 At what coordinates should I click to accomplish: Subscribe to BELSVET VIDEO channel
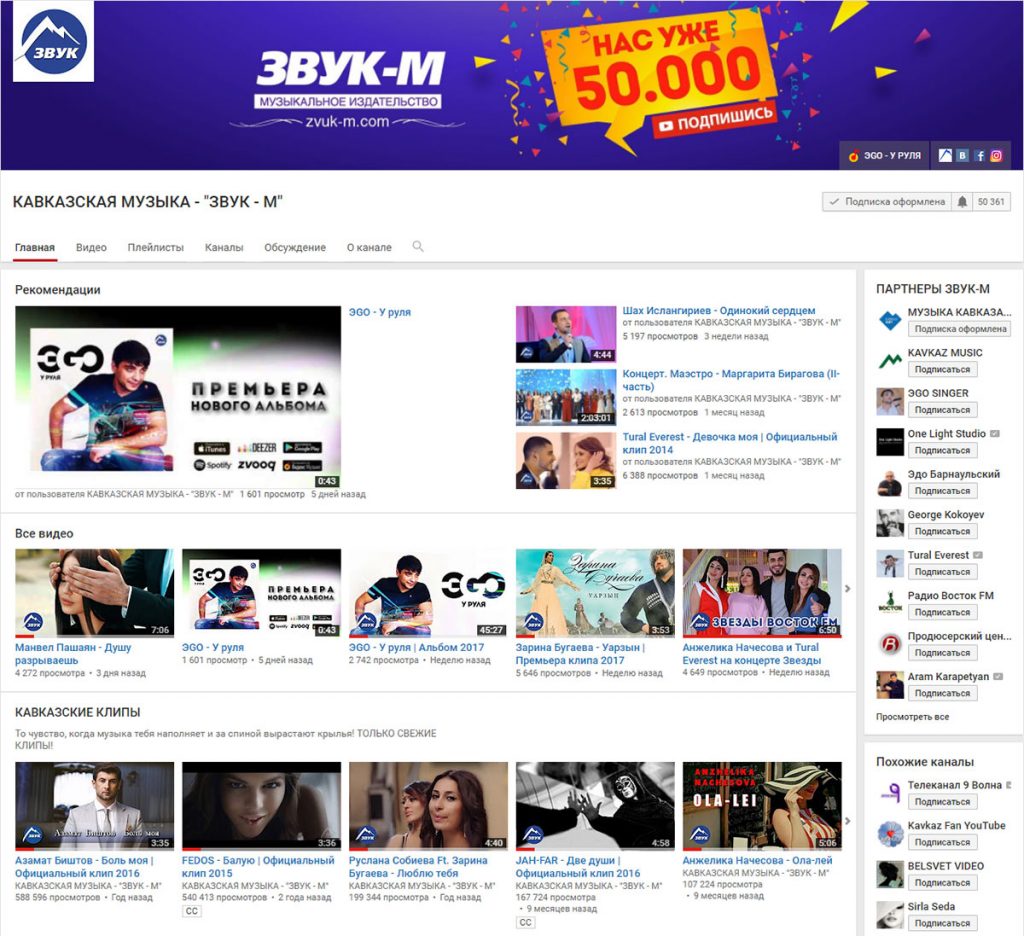[x=942, y=883]
